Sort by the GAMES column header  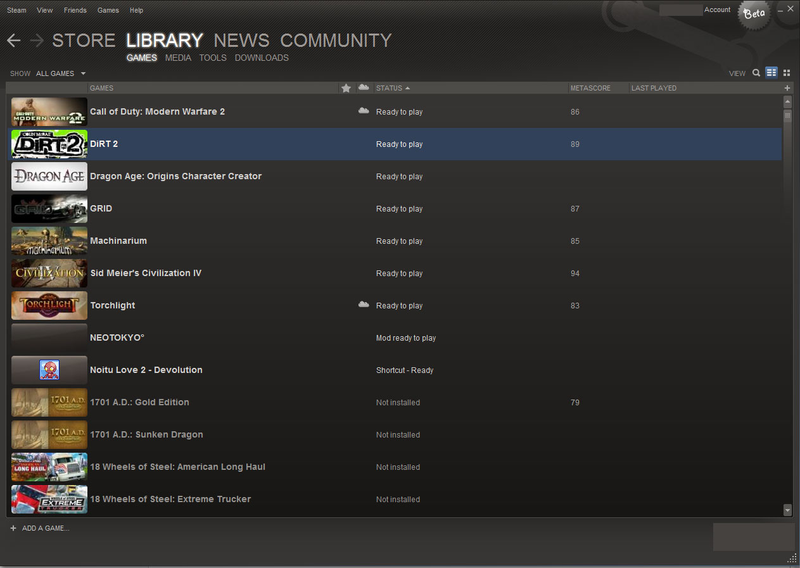tap(102, 88)
